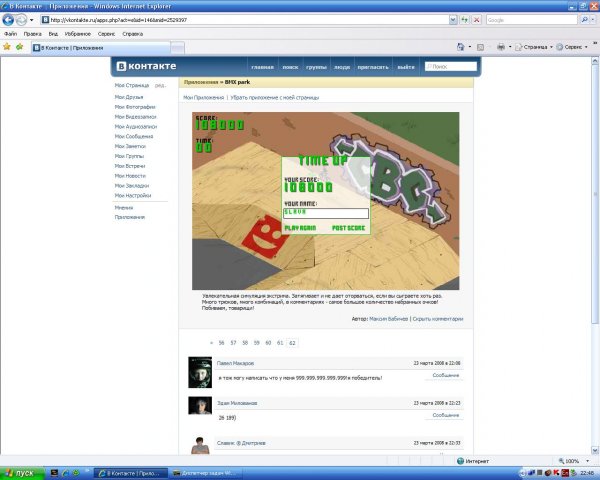Click POST SCORE in the game
600x480 pixels.
click(349, 228)
